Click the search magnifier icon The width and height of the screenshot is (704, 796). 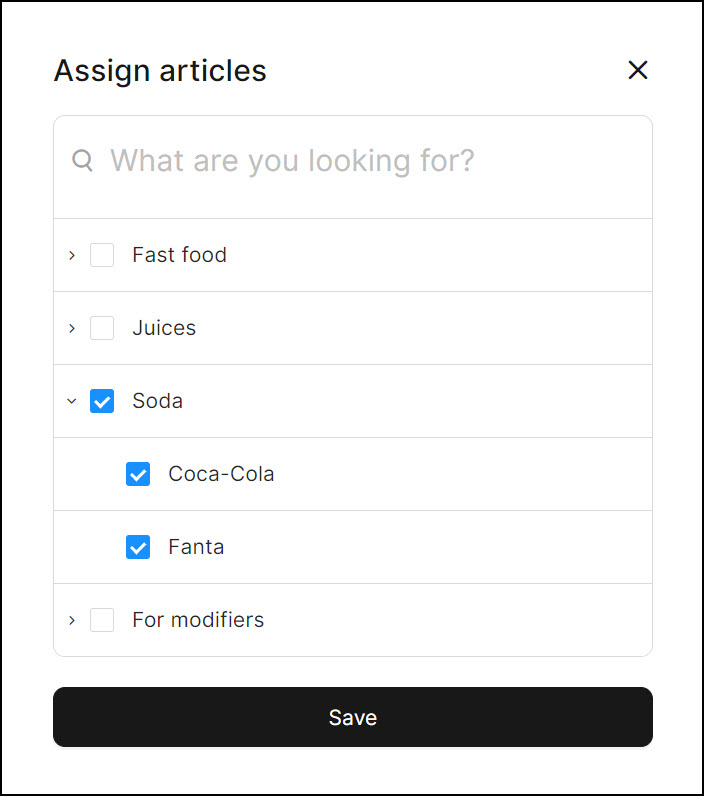click(x=83, y=160)
